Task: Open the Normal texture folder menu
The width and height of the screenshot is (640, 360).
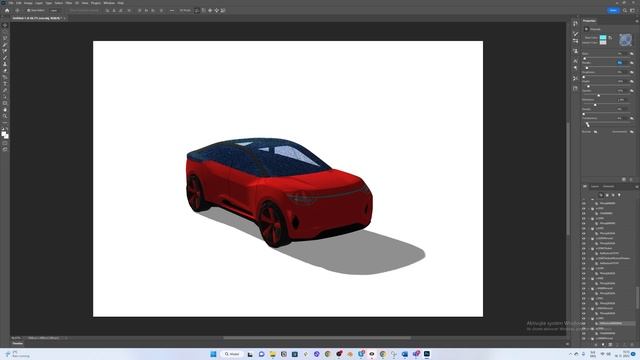Action: click(x=596, y=132)
